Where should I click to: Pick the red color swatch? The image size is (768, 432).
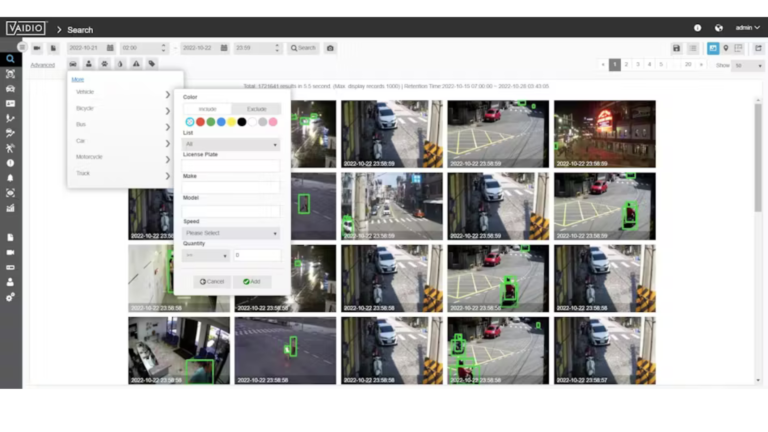(200, 122)
